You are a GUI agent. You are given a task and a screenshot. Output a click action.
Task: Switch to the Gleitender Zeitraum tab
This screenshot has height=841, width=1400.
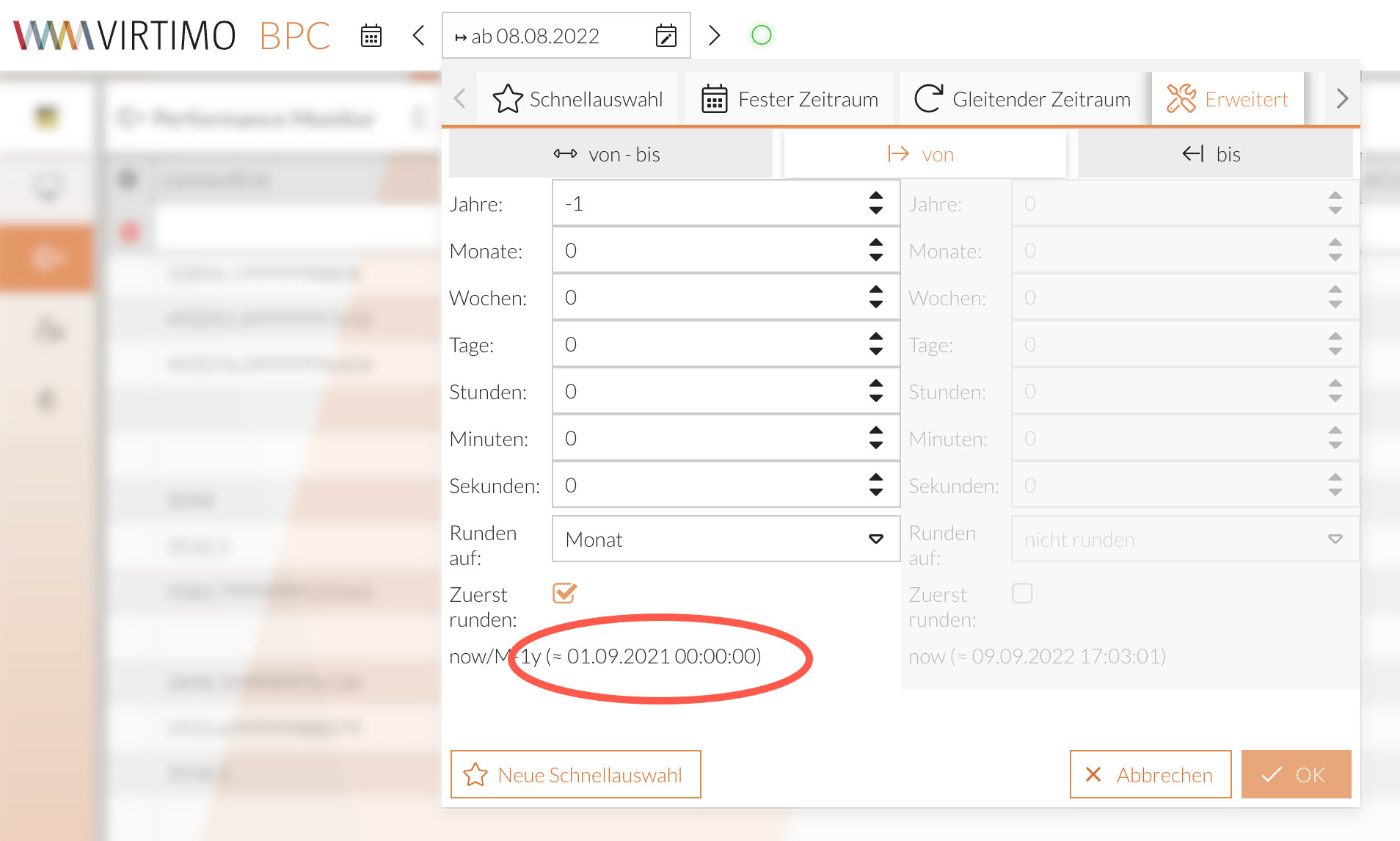point(1023,99)
